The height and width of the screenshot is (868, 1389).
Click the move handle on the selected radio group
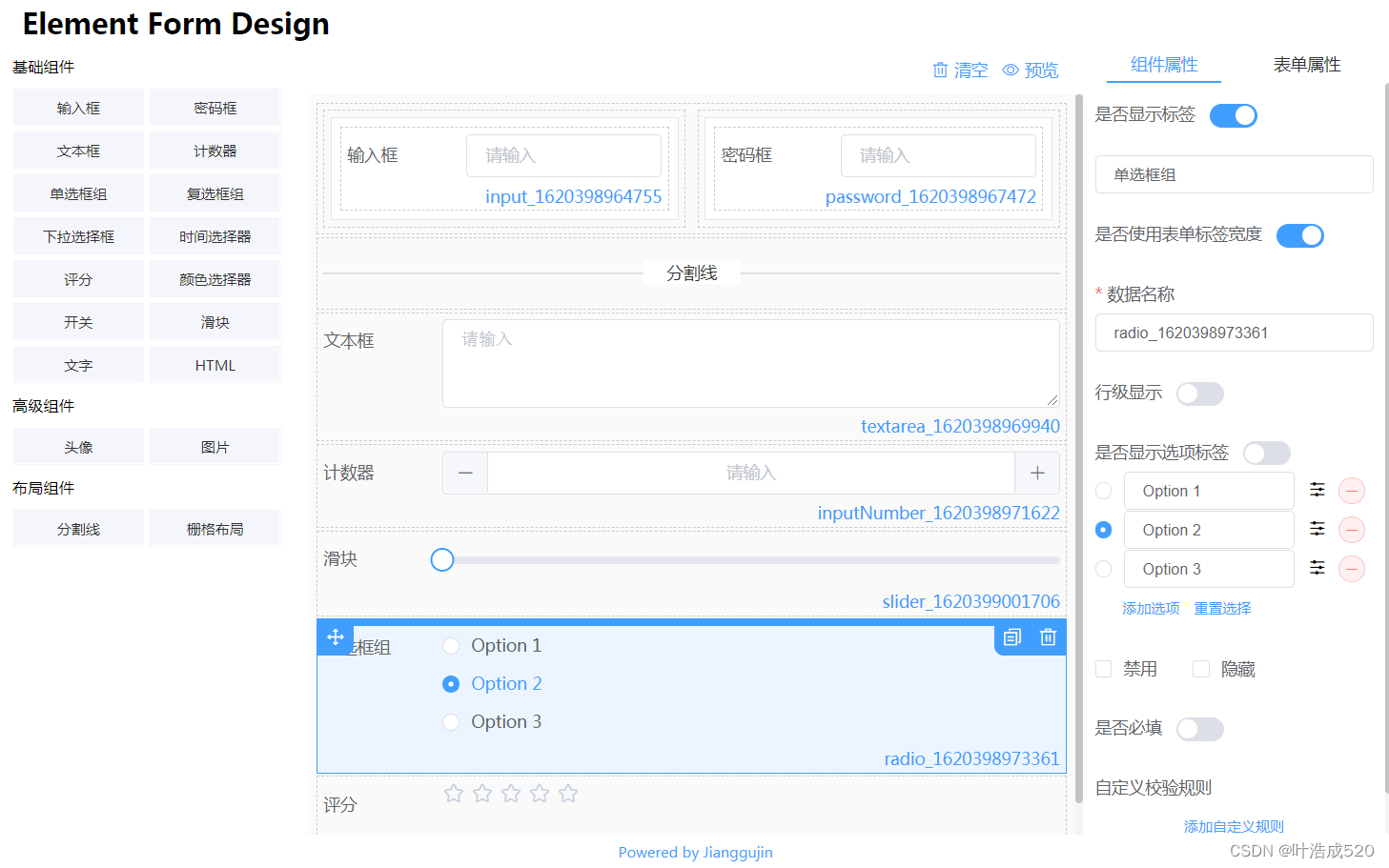[336, 636]
